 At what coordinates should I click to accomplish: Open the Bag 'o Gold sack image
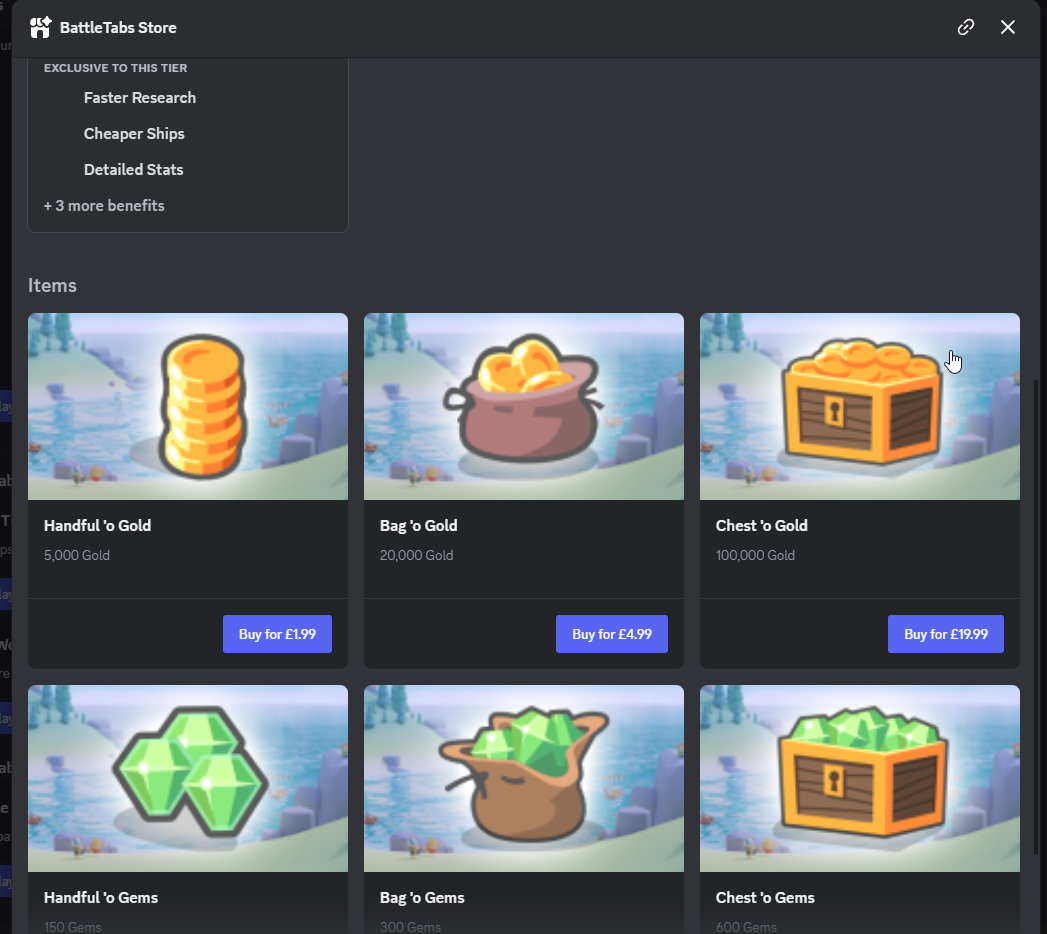523,406
